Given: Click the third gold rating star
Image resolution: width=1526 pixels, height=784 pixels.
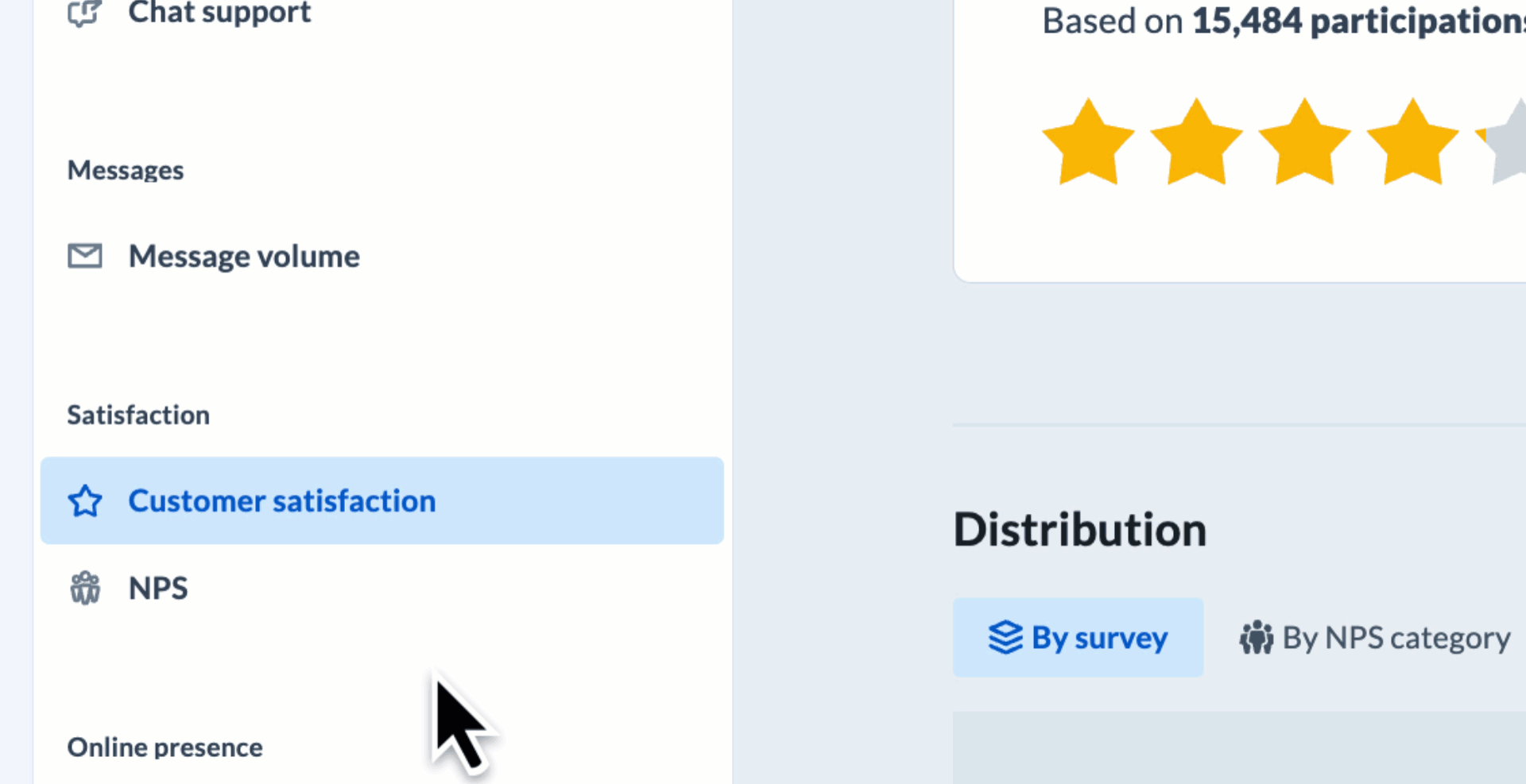Looking at the screenshot, I should coord(1304,144).
